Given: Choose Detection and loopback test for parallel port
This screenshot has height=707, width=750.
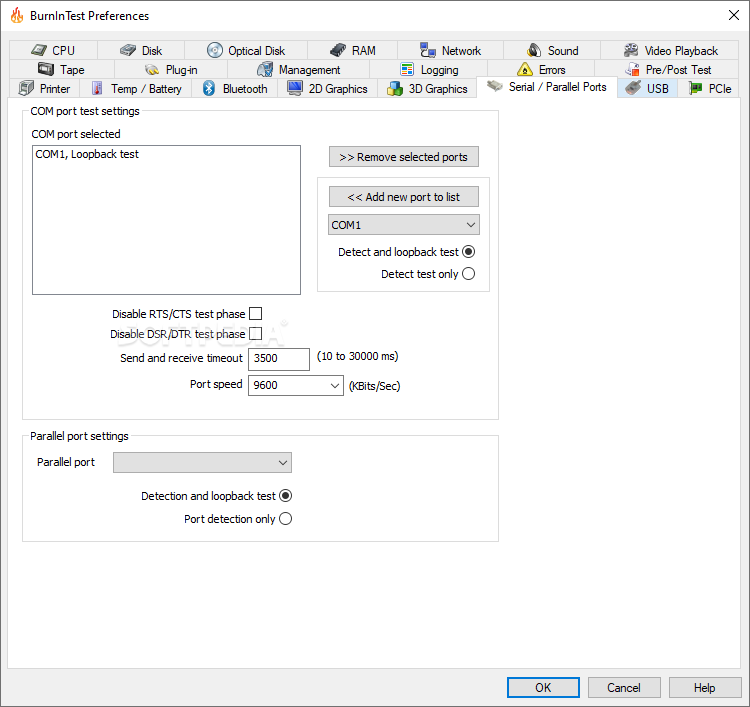Looking at the screenshot, I should [x=286, y=496].
